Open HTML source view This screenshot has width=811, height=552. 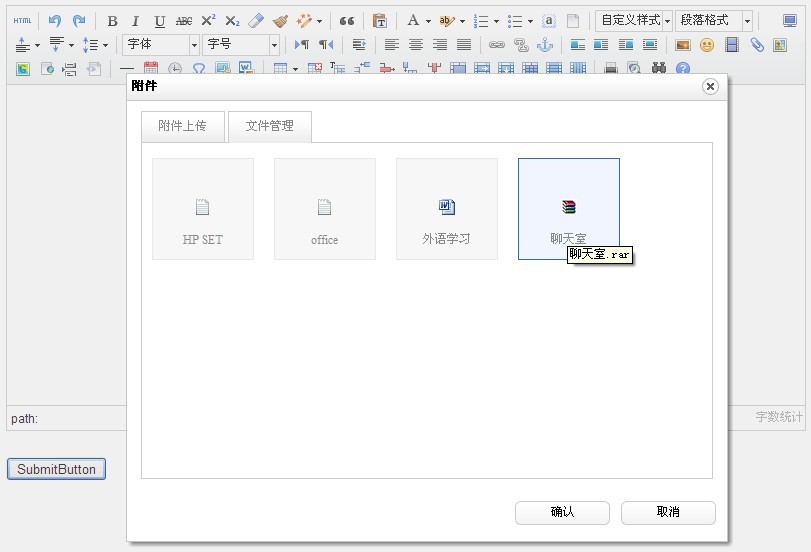22,21
